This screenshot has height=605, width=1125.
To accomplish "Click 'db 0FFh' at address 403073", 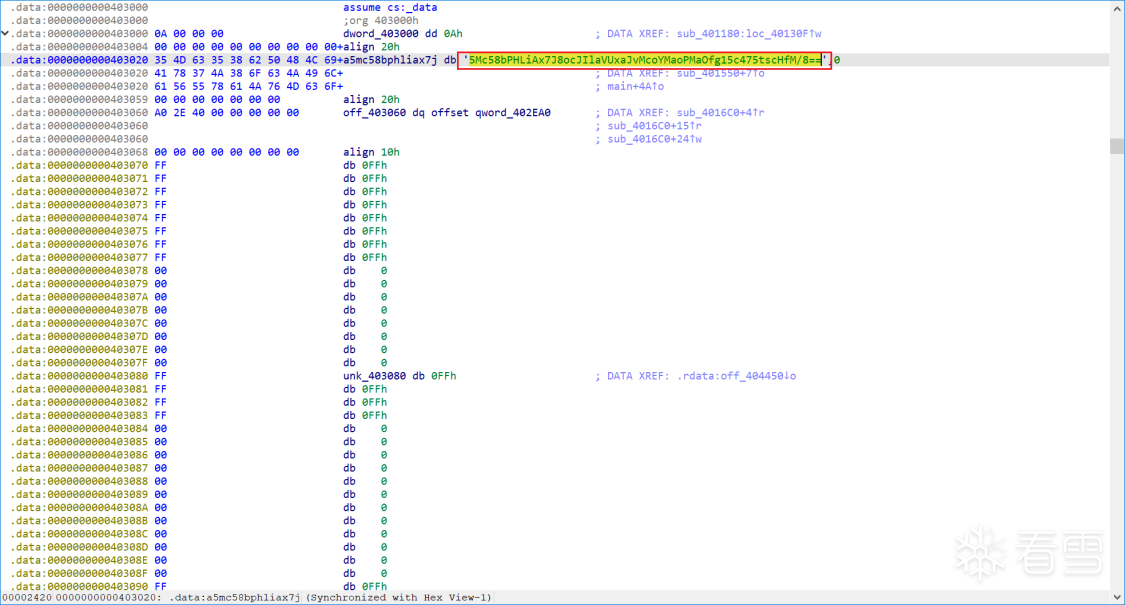I will click(364, 205).
